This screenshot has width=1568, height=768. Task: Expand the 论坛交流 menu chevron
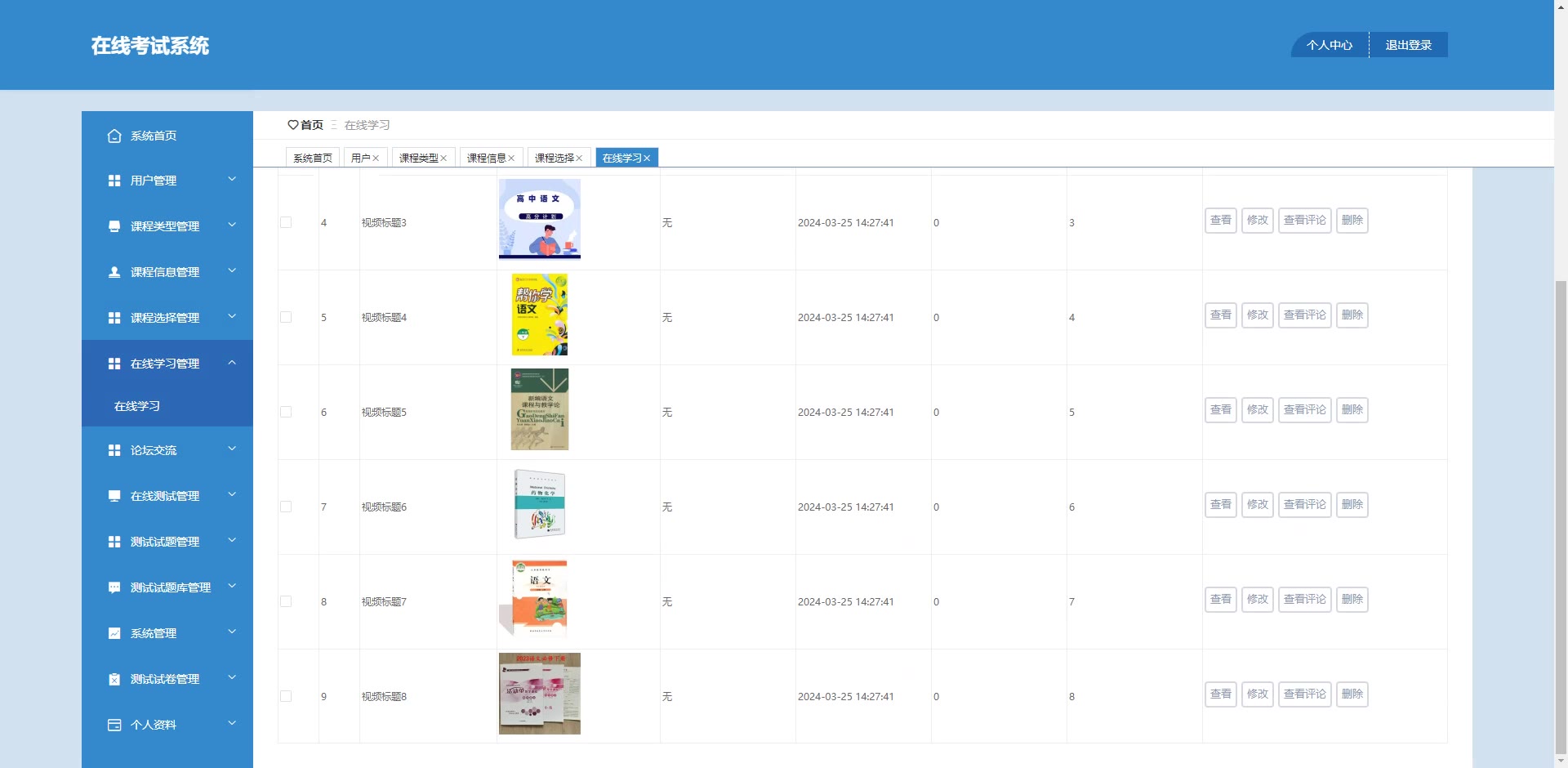click(x=232, y=449)
